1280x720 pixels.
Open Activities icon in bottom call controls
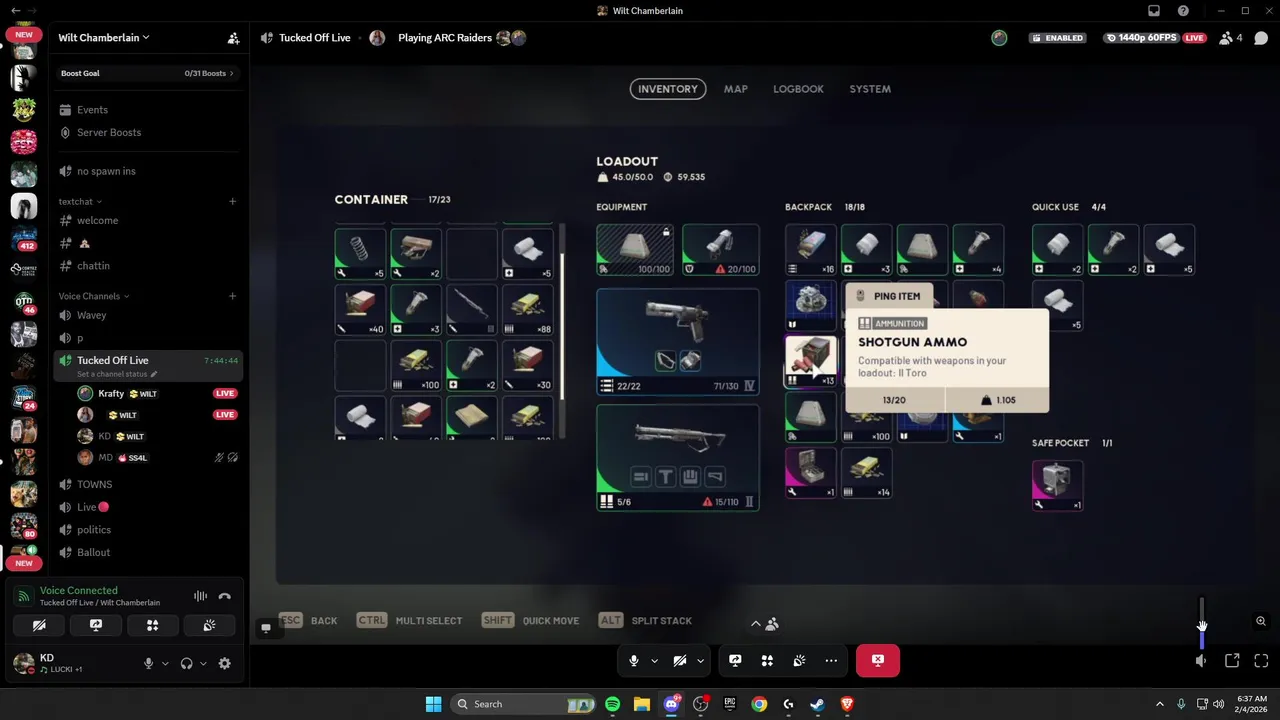tap(767, 661)
